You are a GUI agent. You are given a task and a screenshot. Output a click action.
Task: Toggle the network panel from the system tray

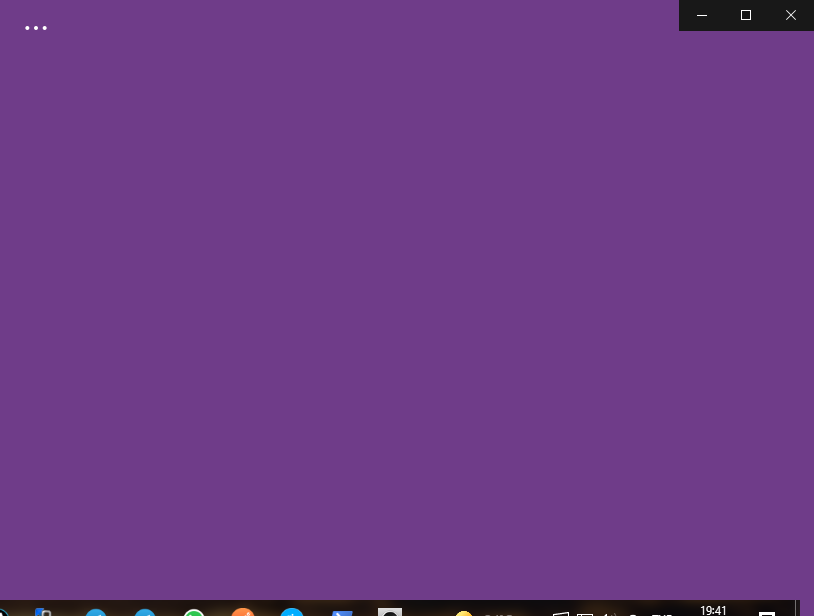[x=586, y=612]
